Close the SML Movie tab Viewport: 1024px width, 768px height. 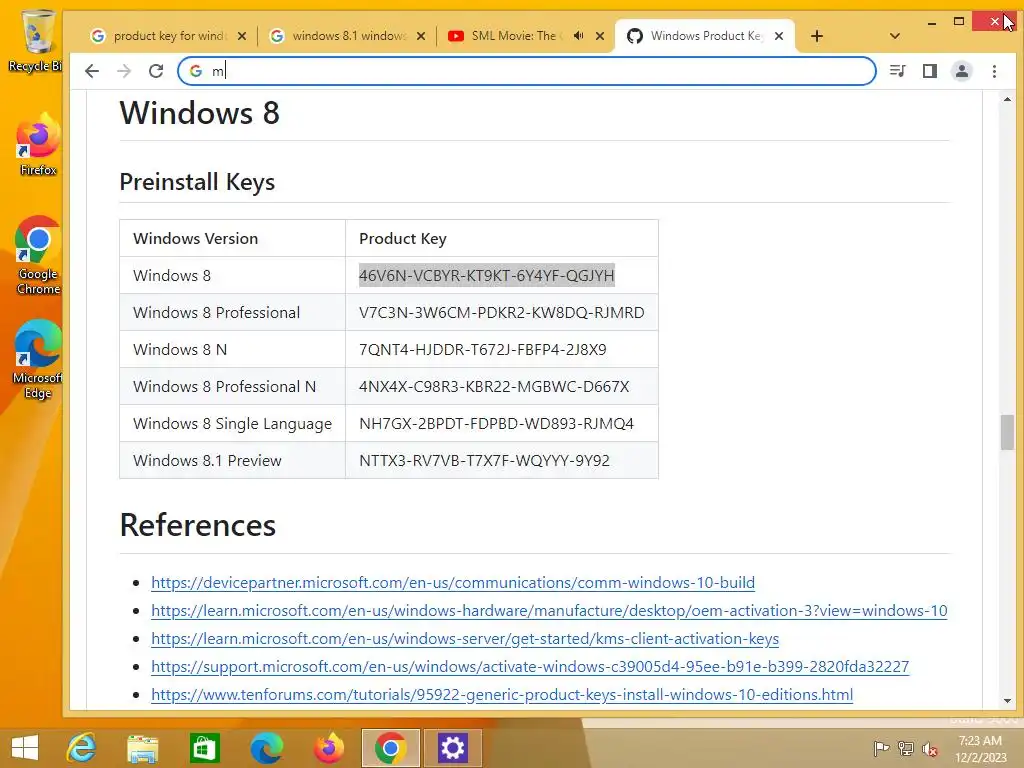coord(600,36)
